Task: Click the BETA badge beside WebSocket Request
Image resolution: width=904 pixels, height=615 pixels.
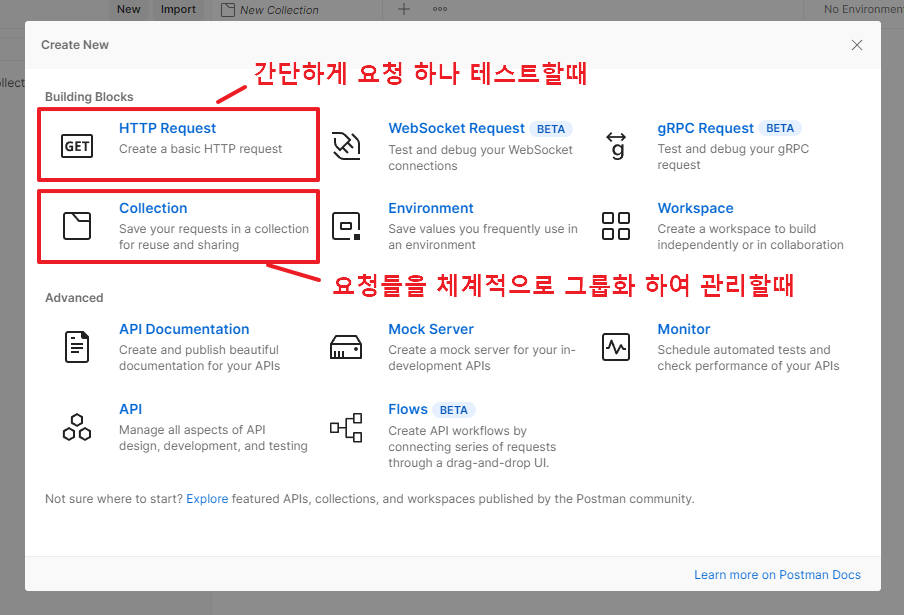Action: pos(551,129)
